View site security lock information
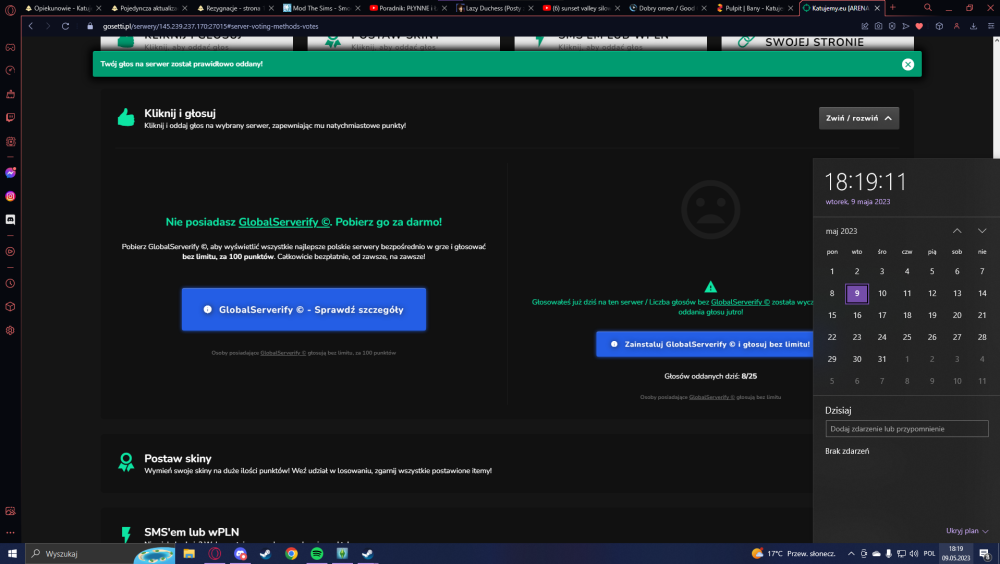Image resolution: width=1000 pixels, height=564 pixels. pos(90,26)
